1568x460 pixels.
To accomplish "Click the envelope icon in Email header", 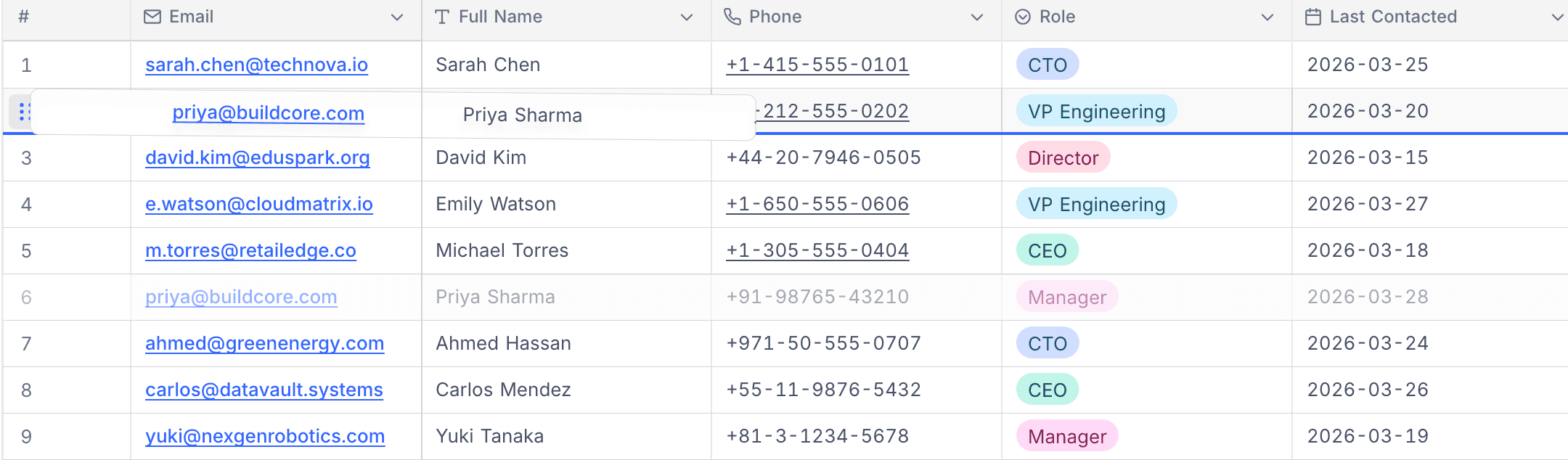I will click(x=152, y=17).
